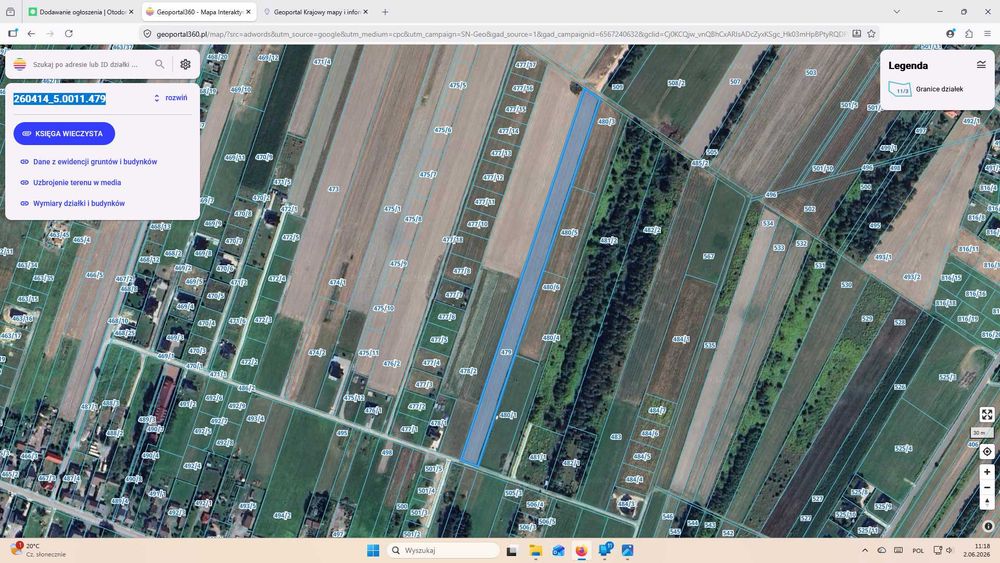Close the Geoportal Krajowy tab
1000x563 pixels.
point(365,11)
